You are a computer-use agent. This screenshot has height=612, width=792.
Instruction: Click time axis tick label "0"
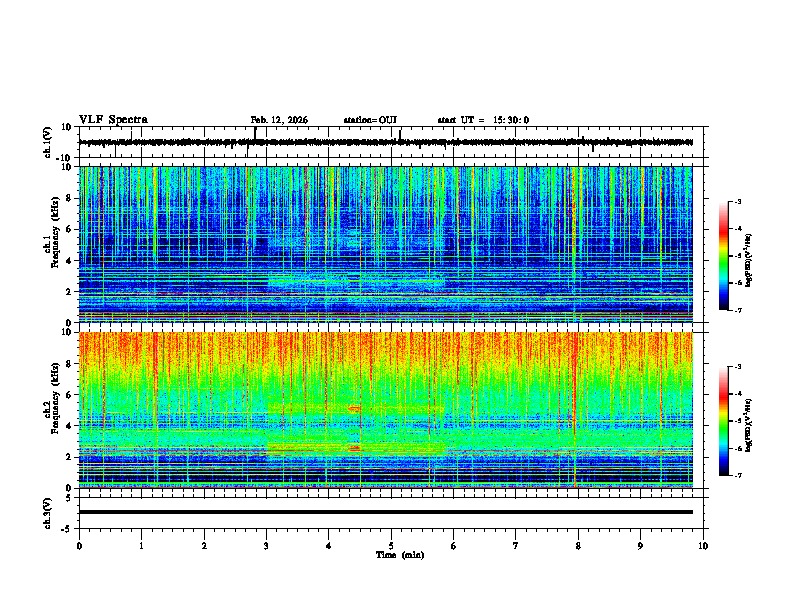(x=79, y=546)
